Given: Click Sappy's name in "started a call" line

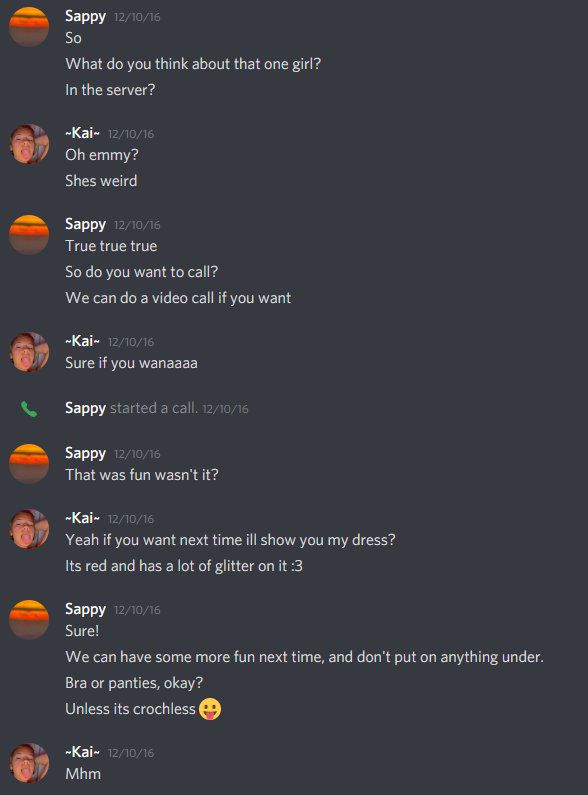Looking at the screenshot, I should (85, 409).
